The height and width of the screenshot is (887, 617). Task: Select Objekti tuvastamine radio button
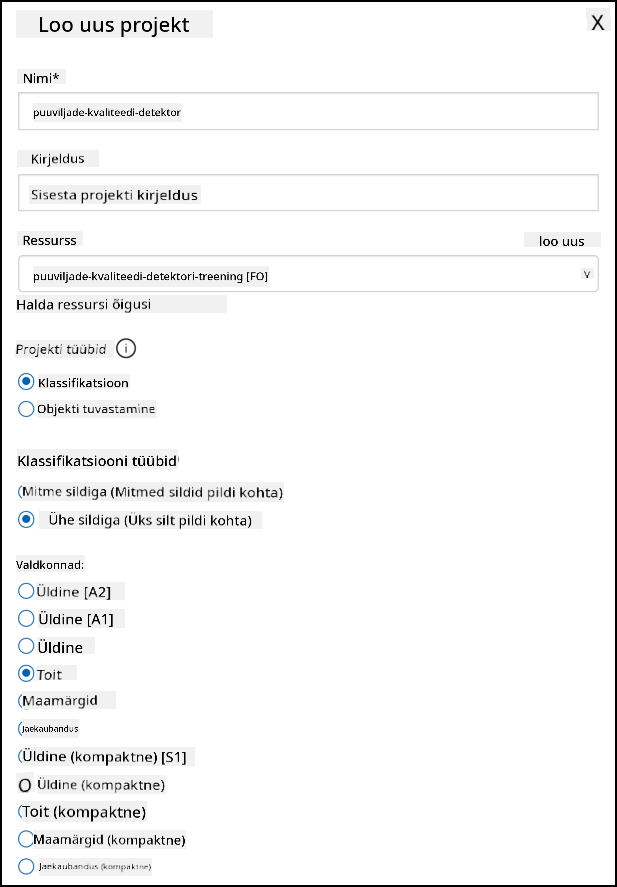coord(26,409)
